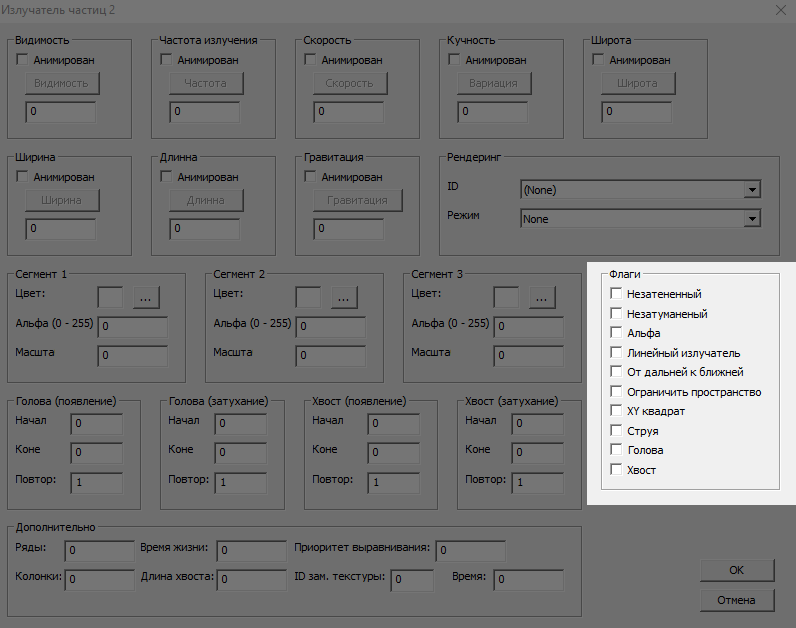The height and width of the screenshot is (628, 796).
Task: Focus the Частота излучения value field
Action: coord(205,112)
